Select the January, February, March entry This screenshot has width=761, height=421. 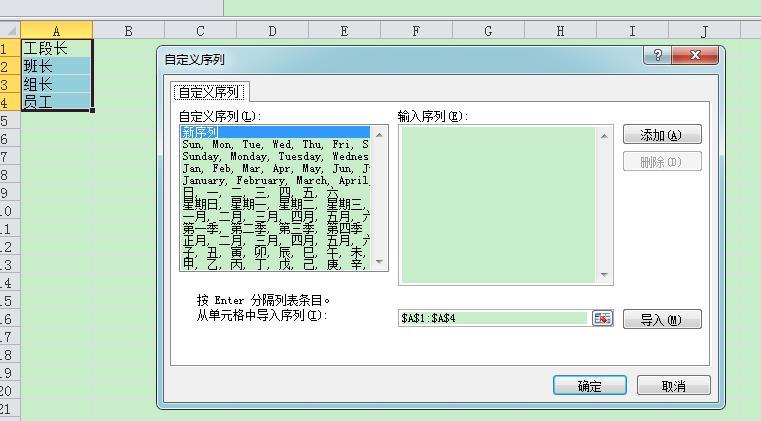tap(275, 181)
